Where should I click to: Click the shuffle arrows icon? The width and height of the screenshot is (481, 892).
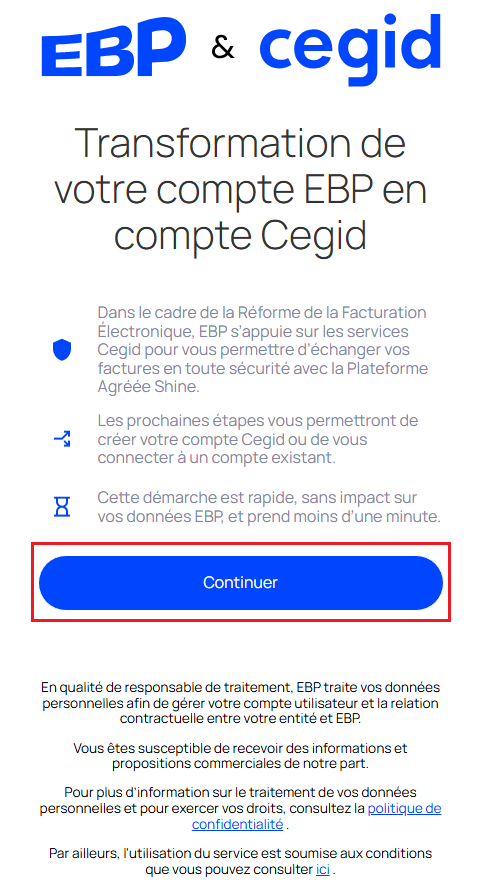62,439
